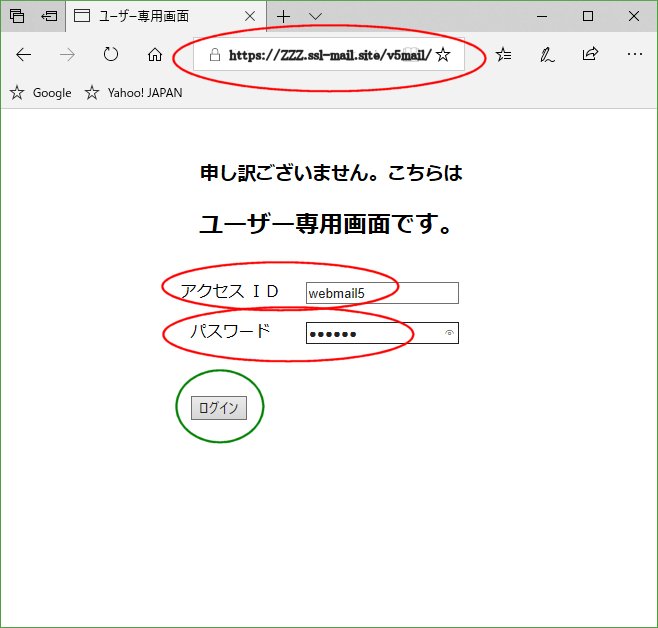
Task: Toggle reading view book icon in address bar
Action: point(412,55)
